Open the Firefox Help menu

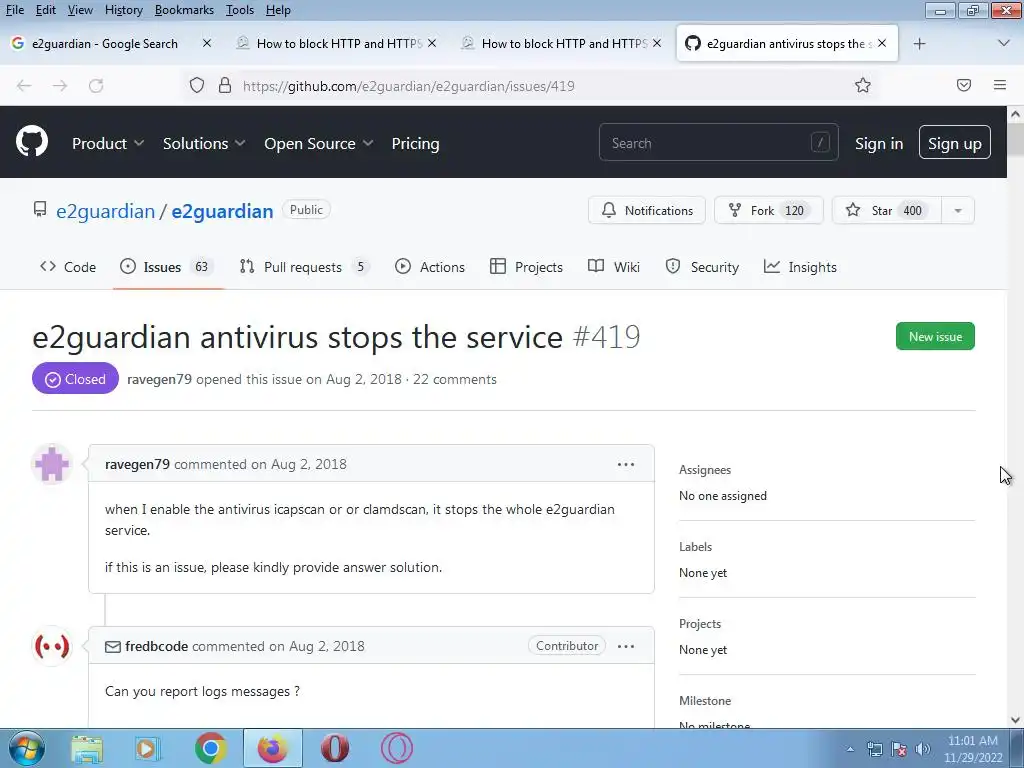pyautogui.click(x=278, y=10)
